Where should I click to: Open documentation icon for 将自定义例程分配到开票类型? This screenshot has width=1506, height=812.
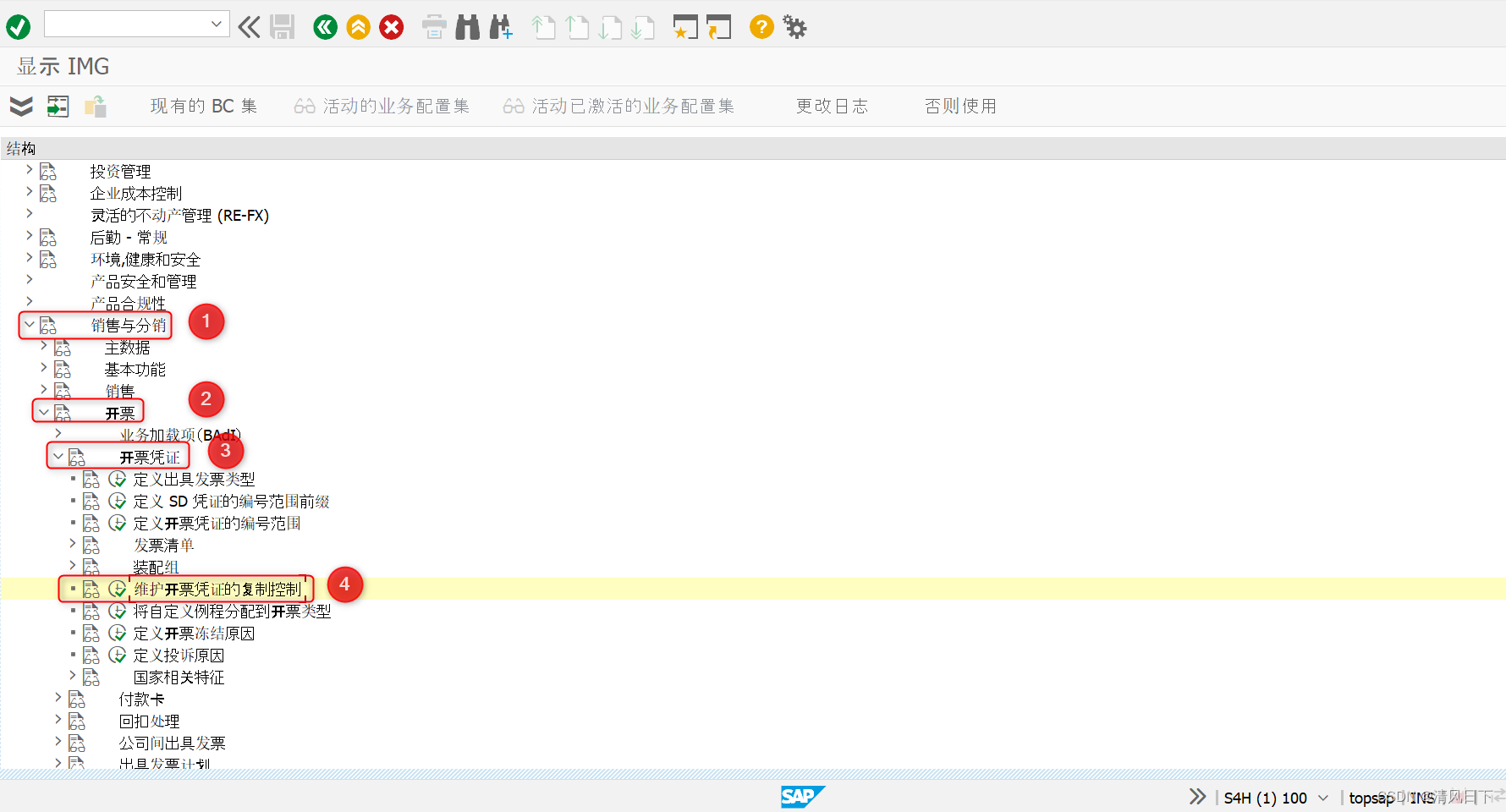pos(91,611)
